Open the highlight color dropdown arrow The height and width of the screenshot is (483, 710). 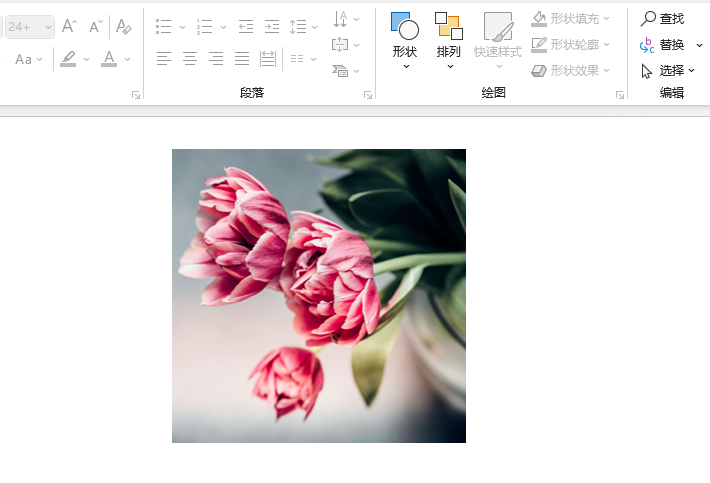tap(86, 59)
